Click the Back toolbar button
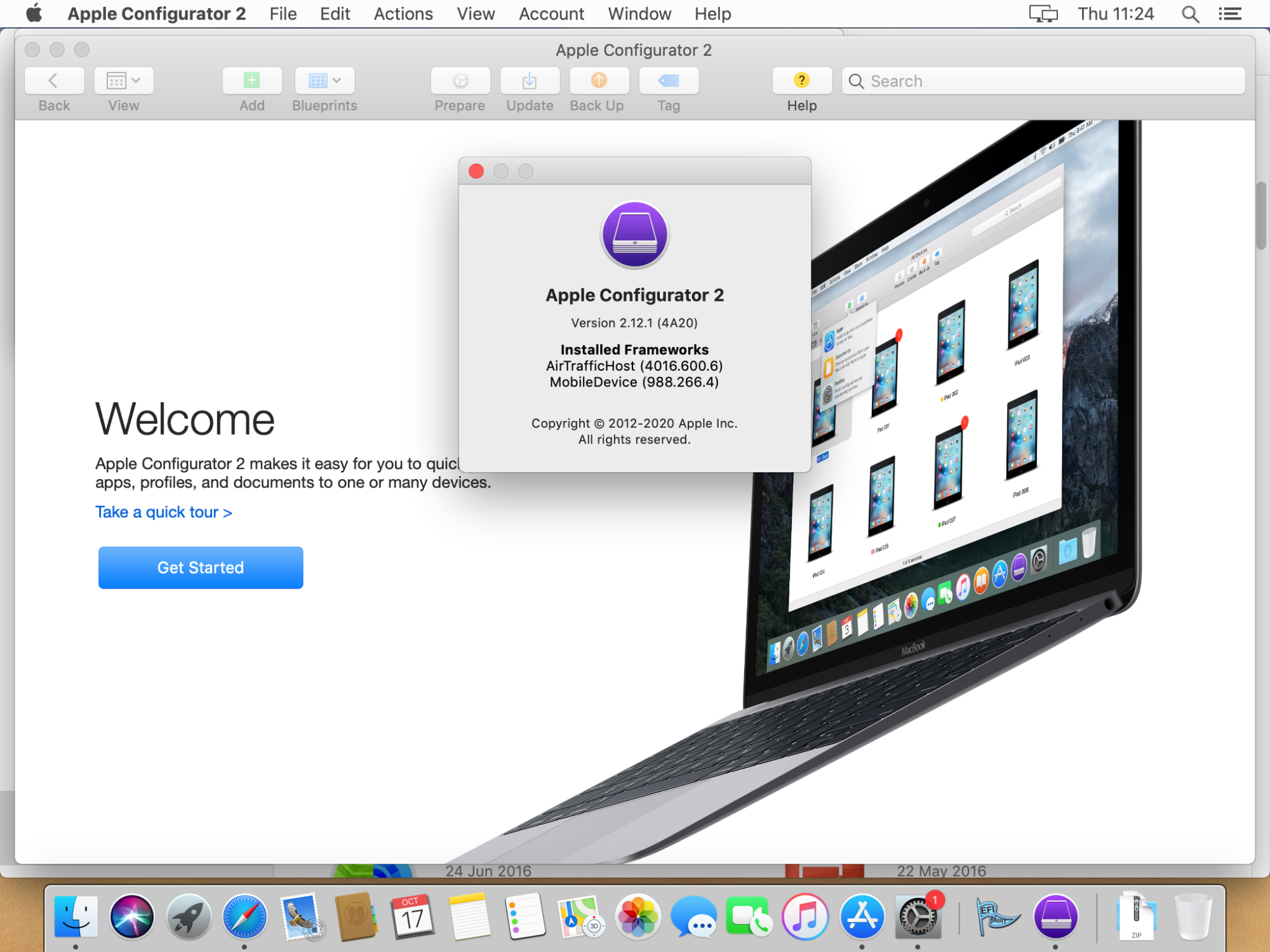The width and height of the screenshot is (1270, 952). point(54,81)
